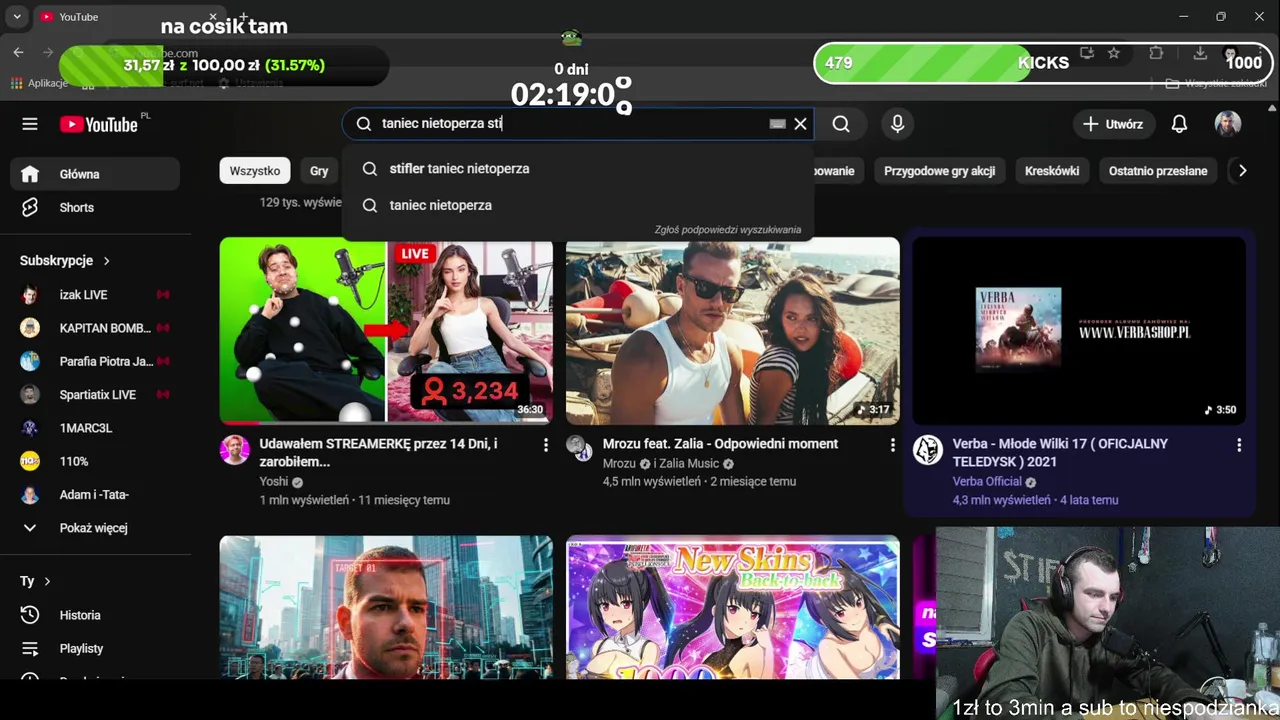Open the KAPITAN BOMB... channel subscription

(95, 328)
